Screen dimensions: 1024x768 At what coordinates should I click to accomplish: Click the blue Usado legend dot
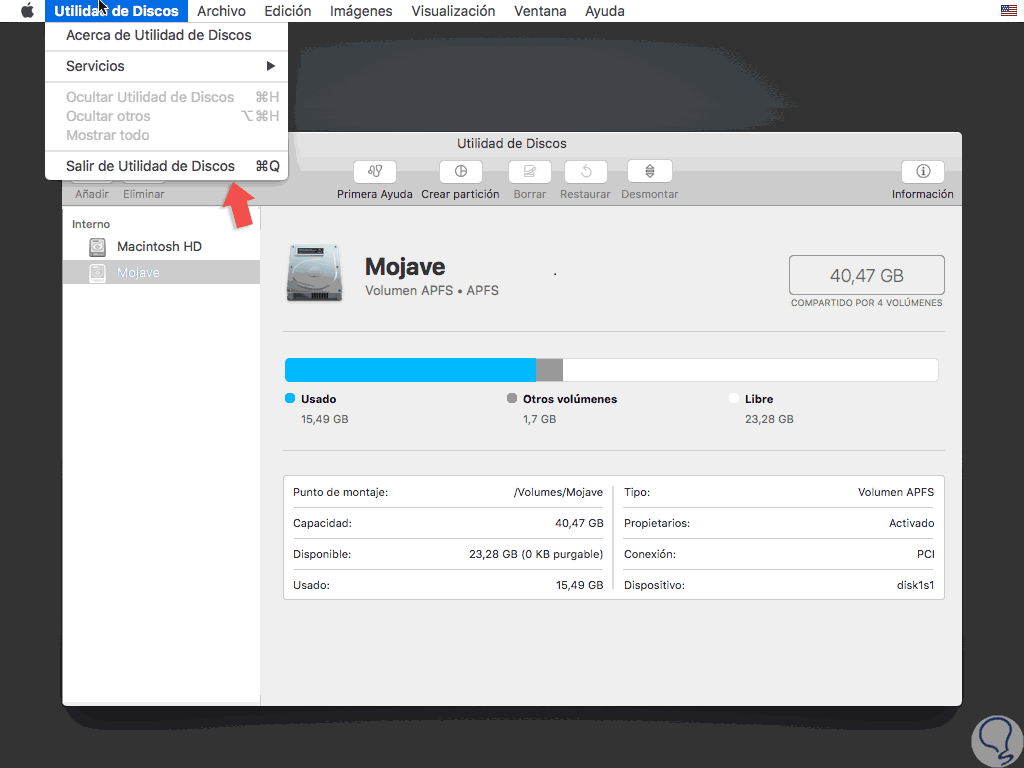pyautogui.click(x=290, y=398)
